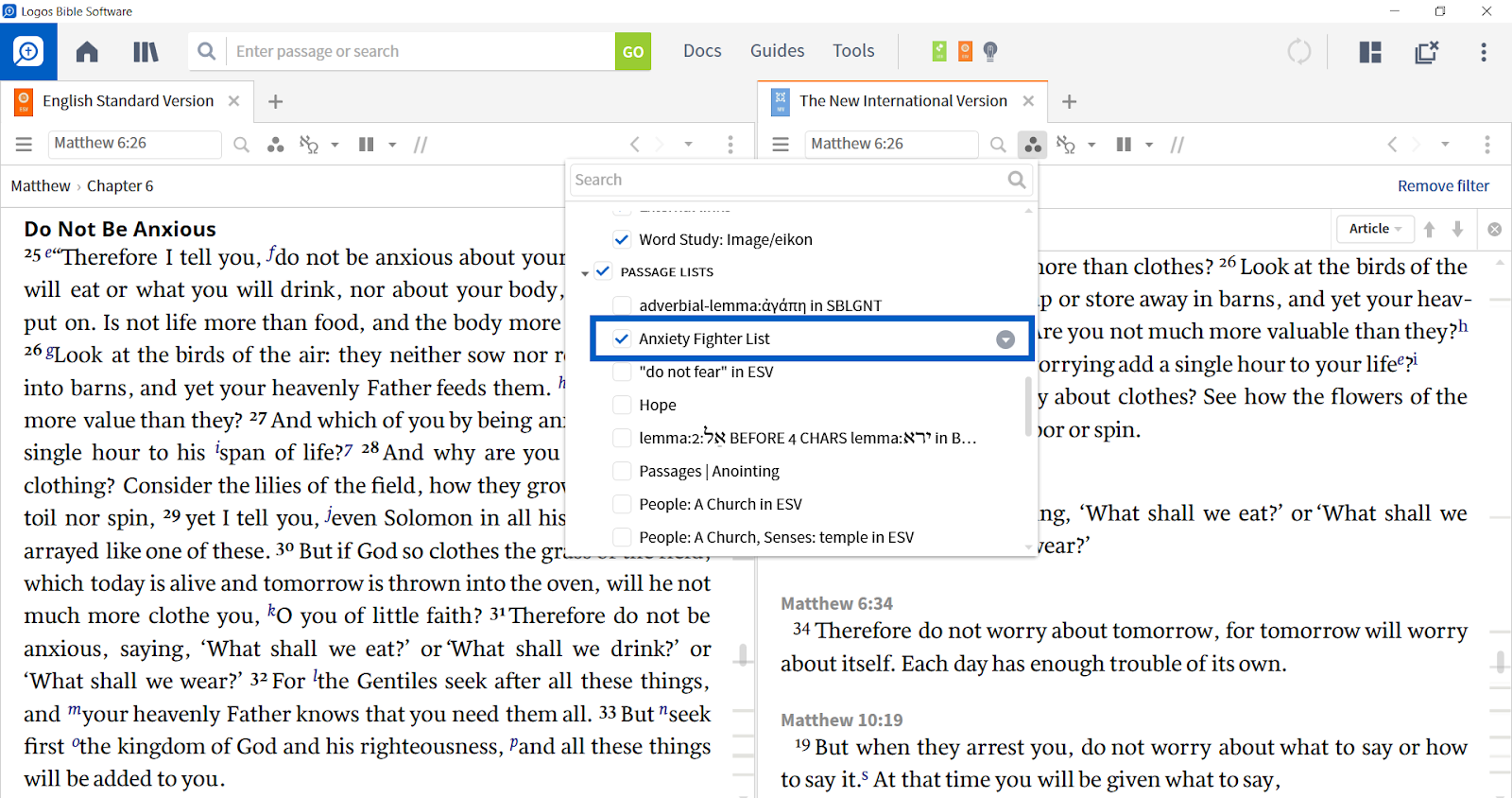
Task: Click ESV panel parallel resources icon
Action: 367,145
